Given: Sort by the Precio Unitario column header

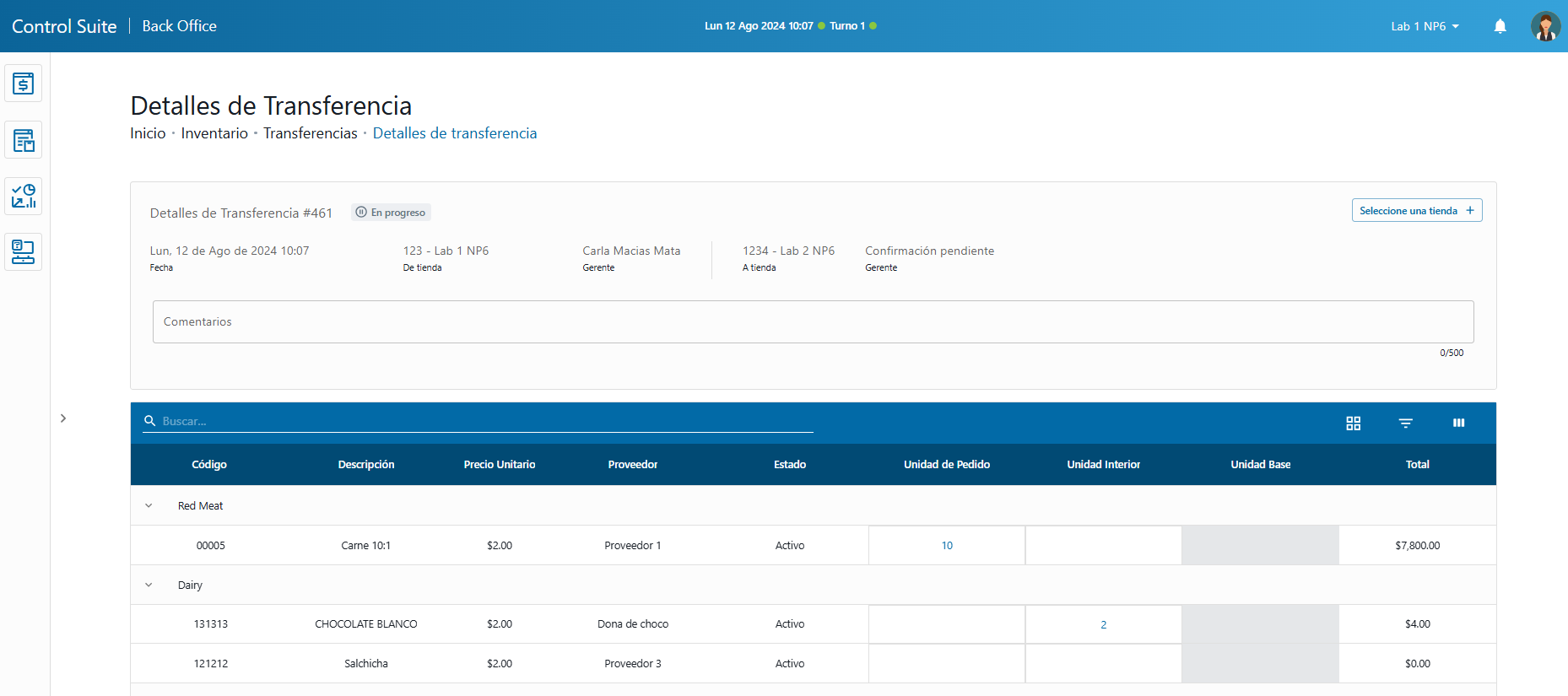Looking at the screenshot, I should click(499, 465).
